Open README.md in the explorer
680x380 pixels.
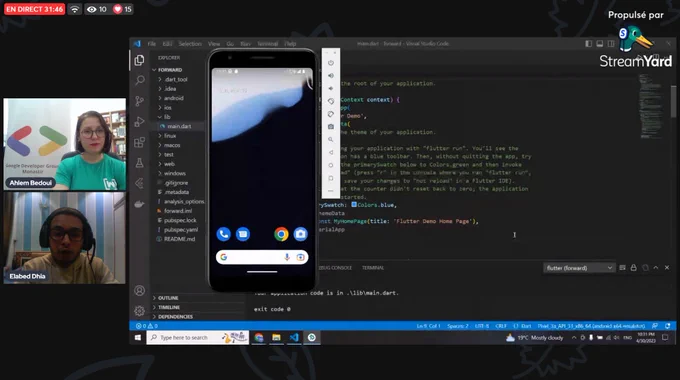(179, 239)
